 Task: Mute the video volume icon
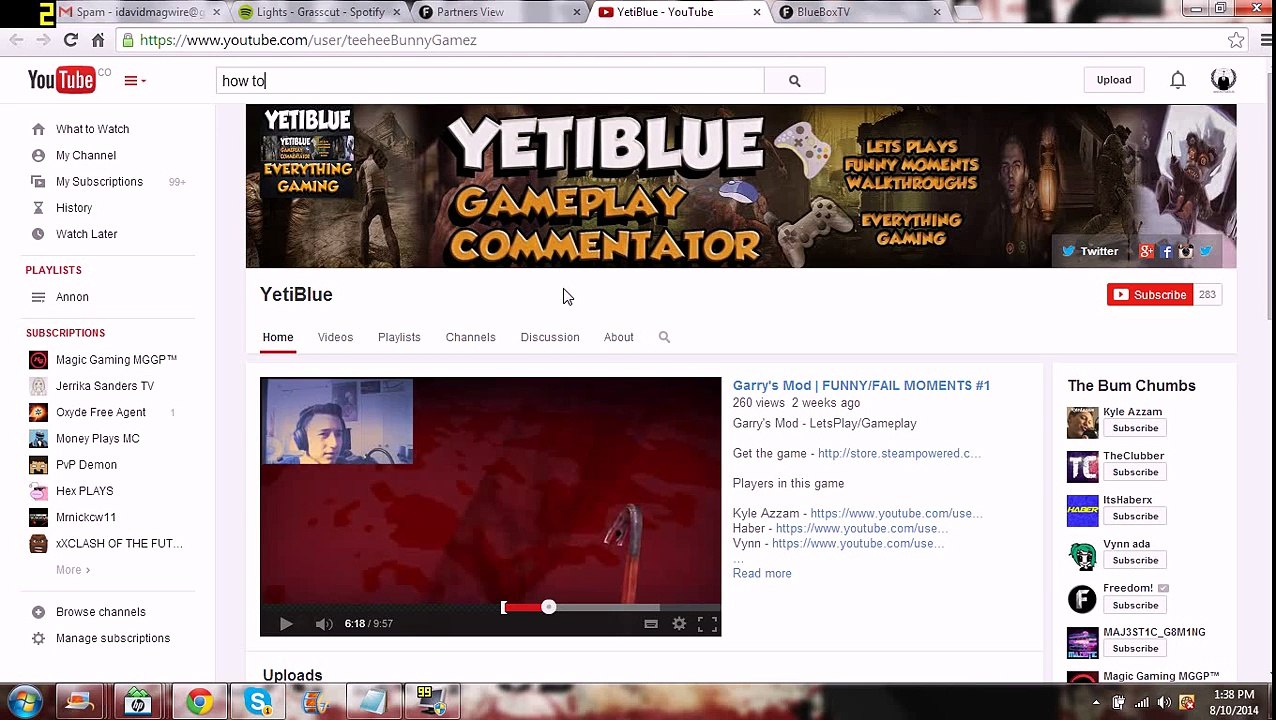coord(323,624)
